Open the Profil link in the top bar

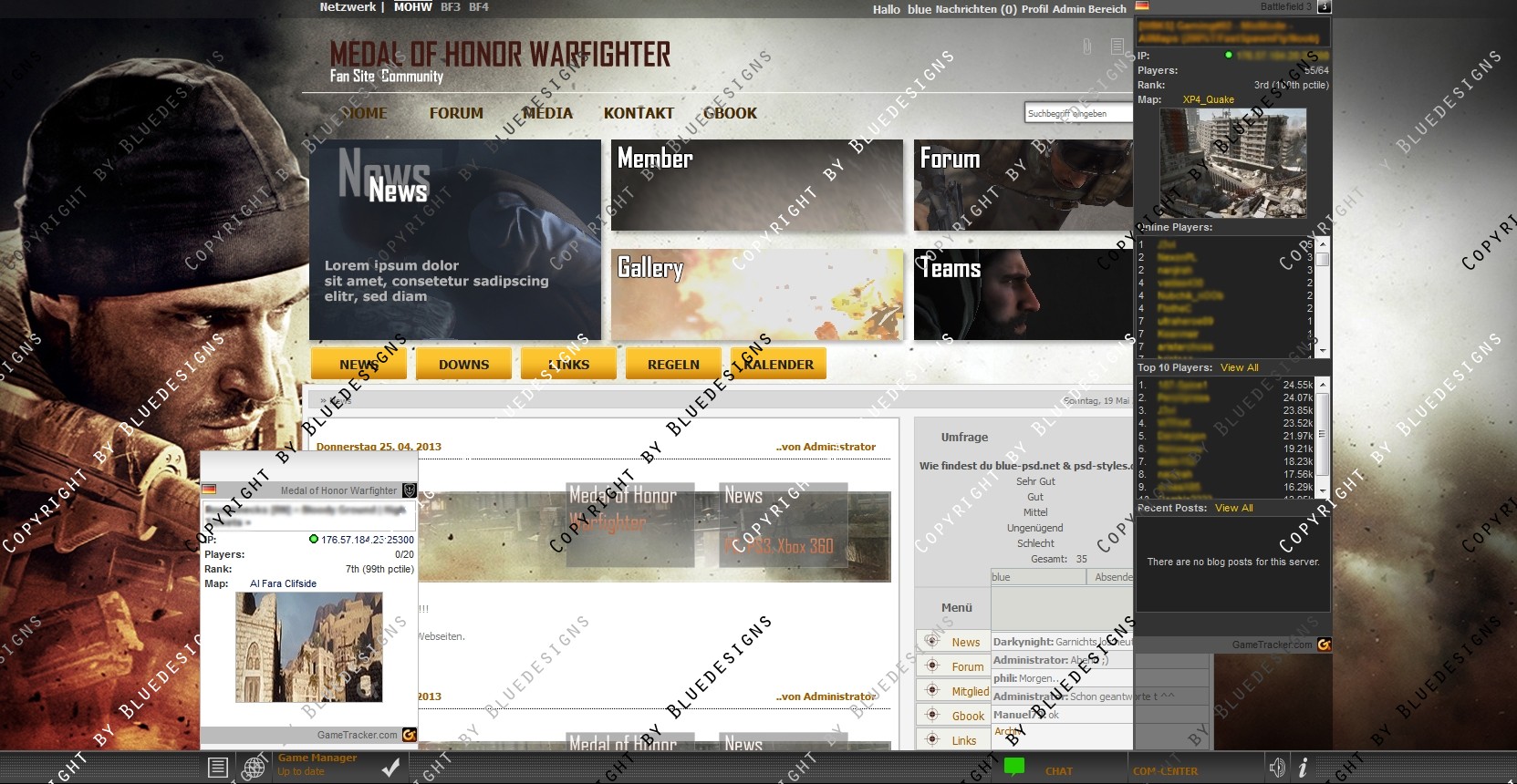pos(1034,9)
